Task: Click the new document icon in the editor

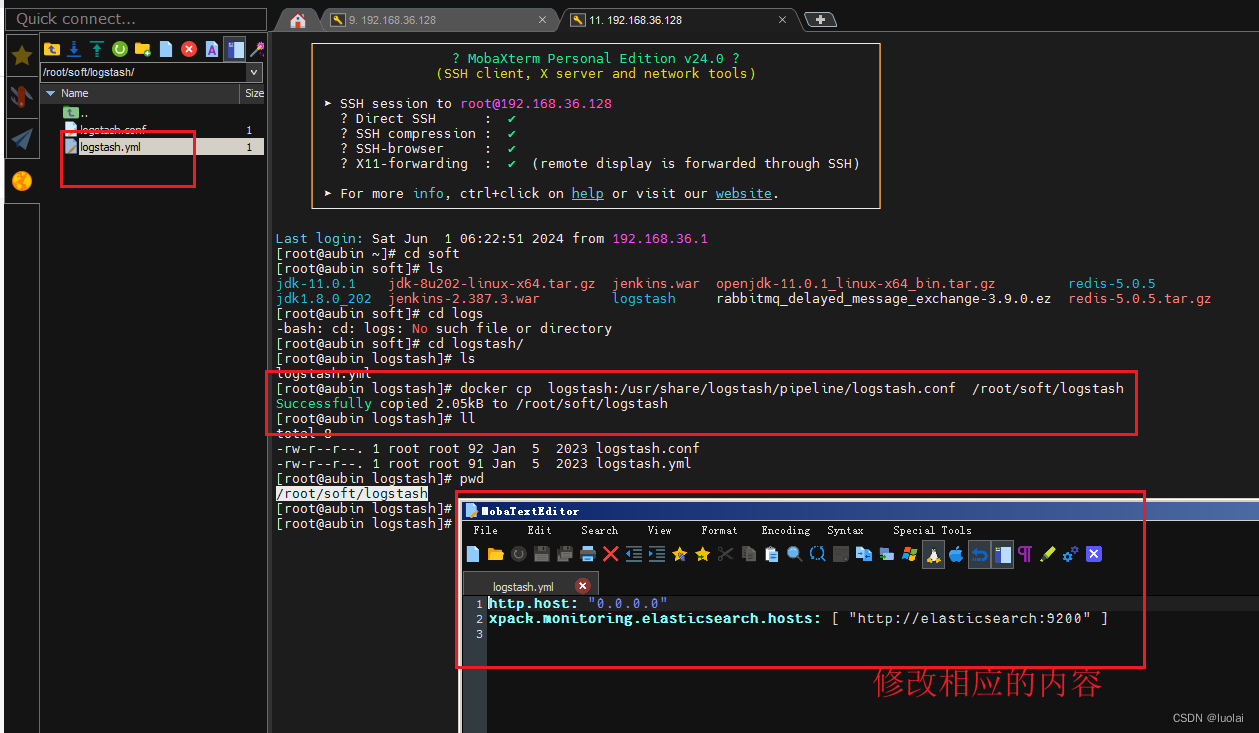Action: pos(473,554)
